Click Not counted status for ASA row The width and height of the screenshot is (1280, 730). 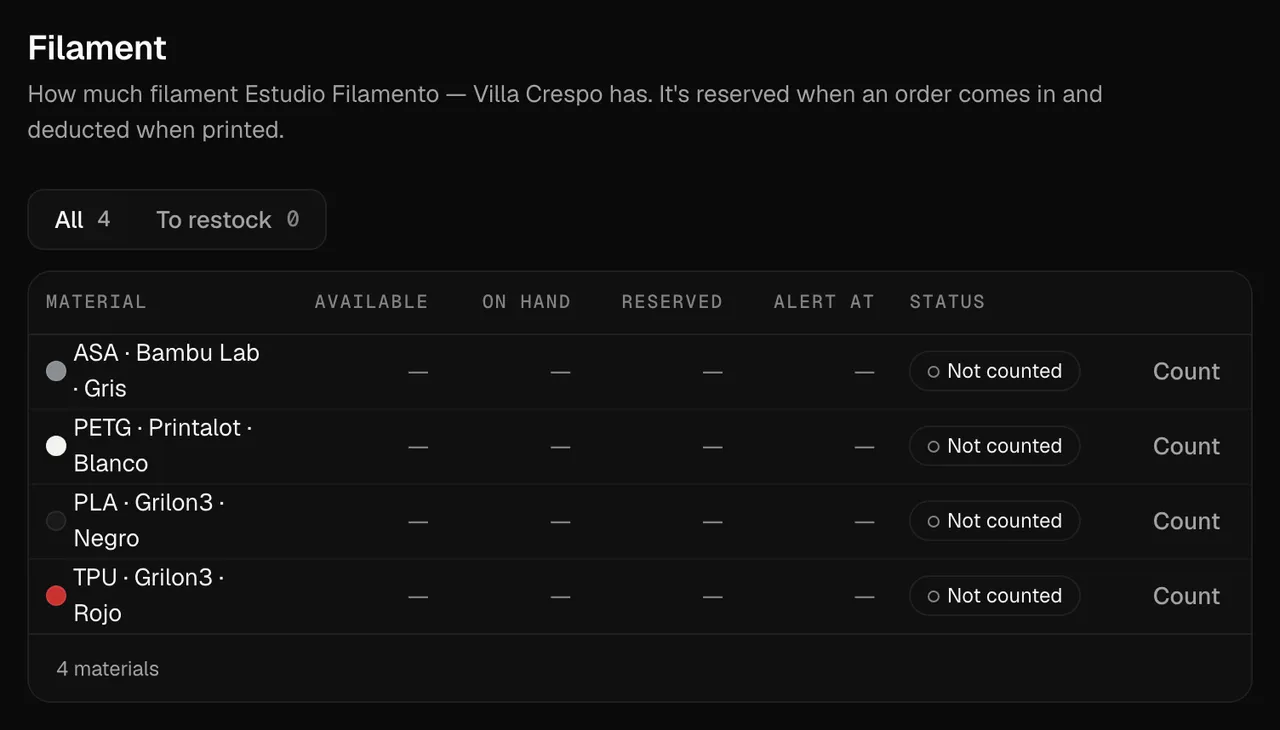[x=994, y=371]
